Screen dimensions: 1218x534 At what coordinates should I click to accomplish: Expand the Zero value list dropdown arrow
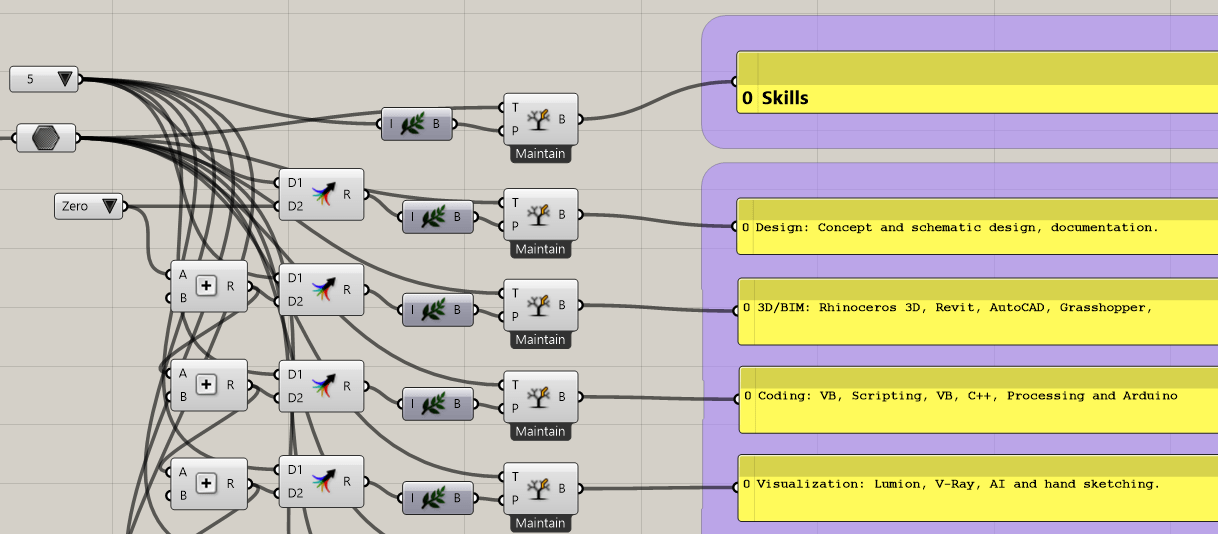click(109, 207)
